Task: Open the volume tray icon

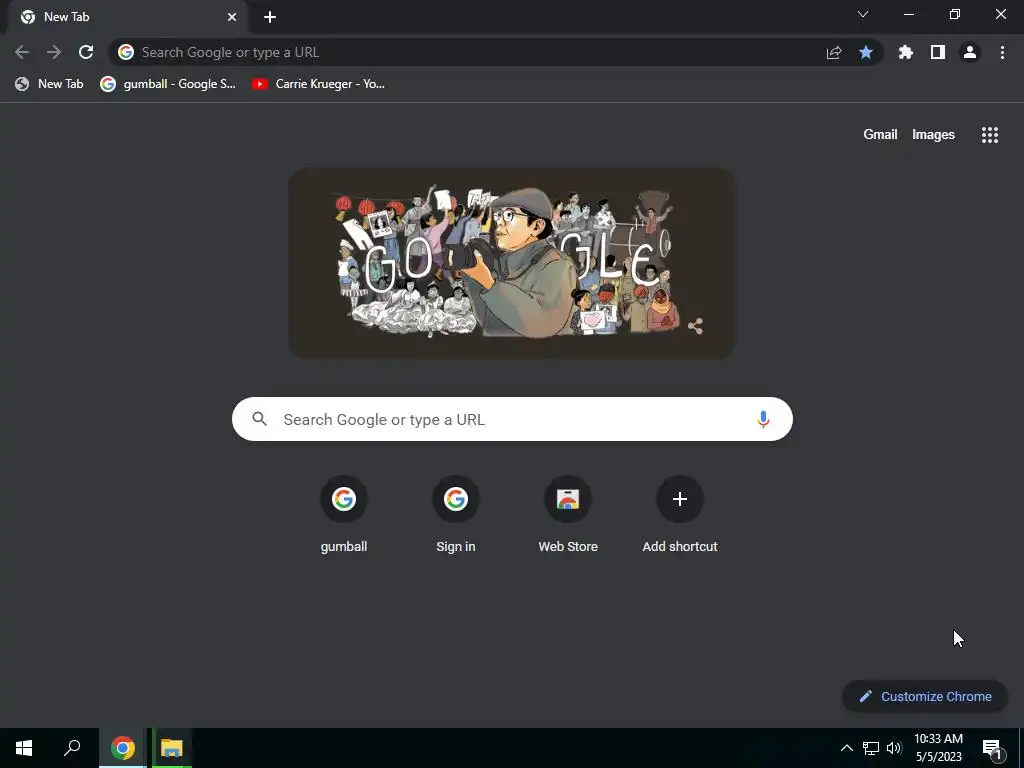Action: (894, 748)
